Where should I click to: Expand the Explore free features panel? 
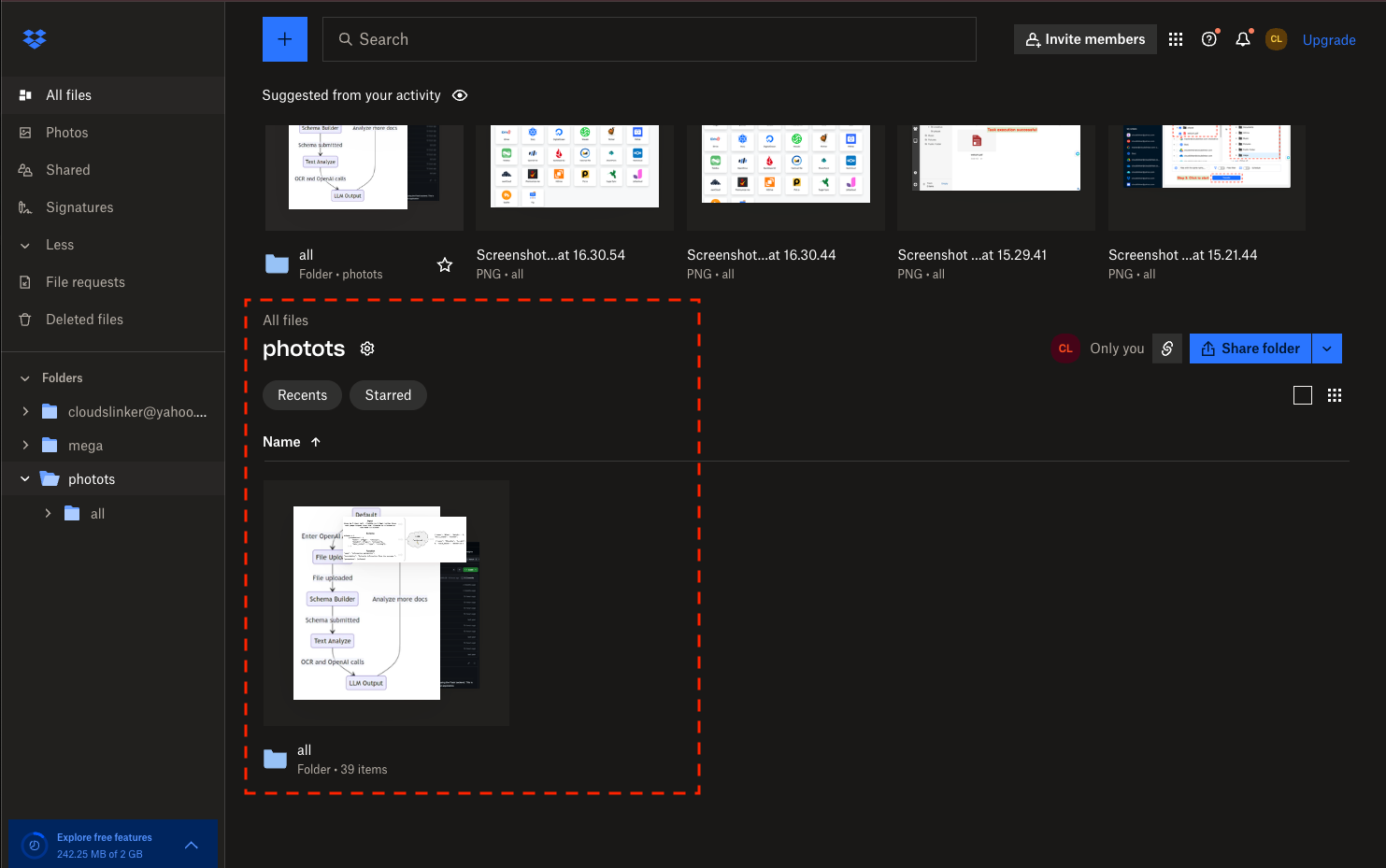pyautogui.click(x=192, y=846)
